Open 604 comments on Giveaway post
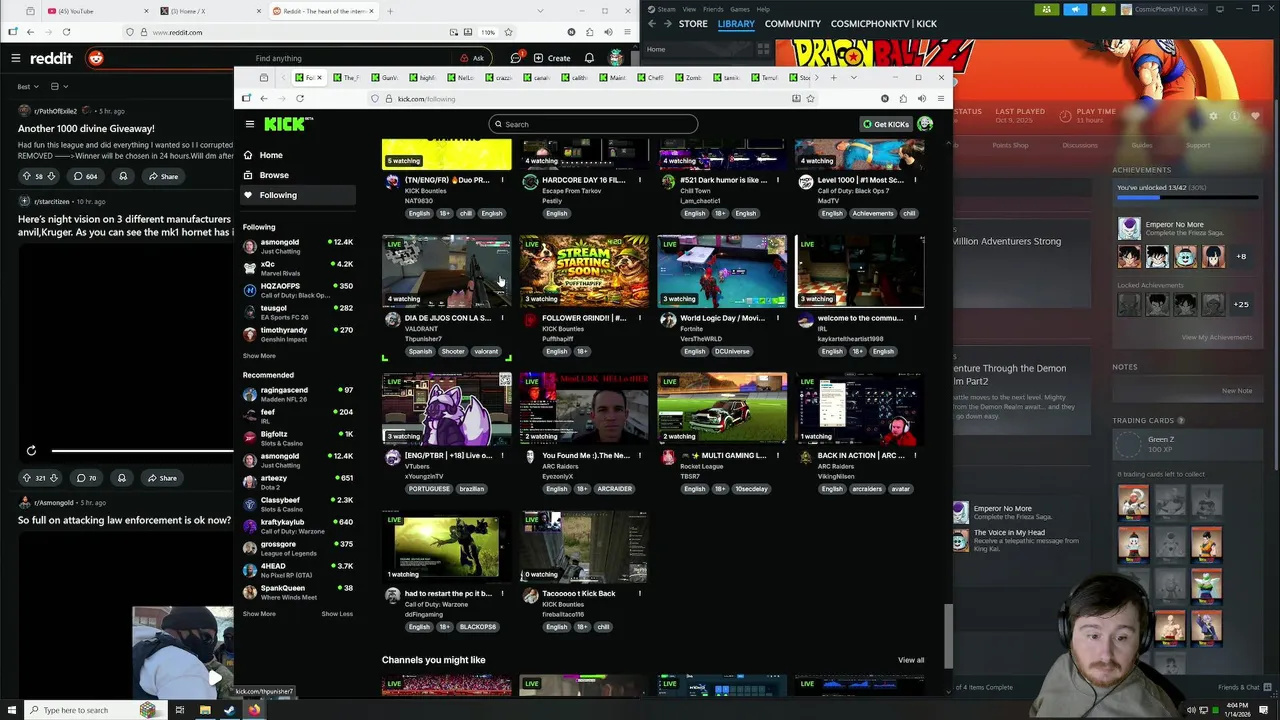Image resolution: width=1280 pixels, height=720 pixels. click(x=85, y=176)
